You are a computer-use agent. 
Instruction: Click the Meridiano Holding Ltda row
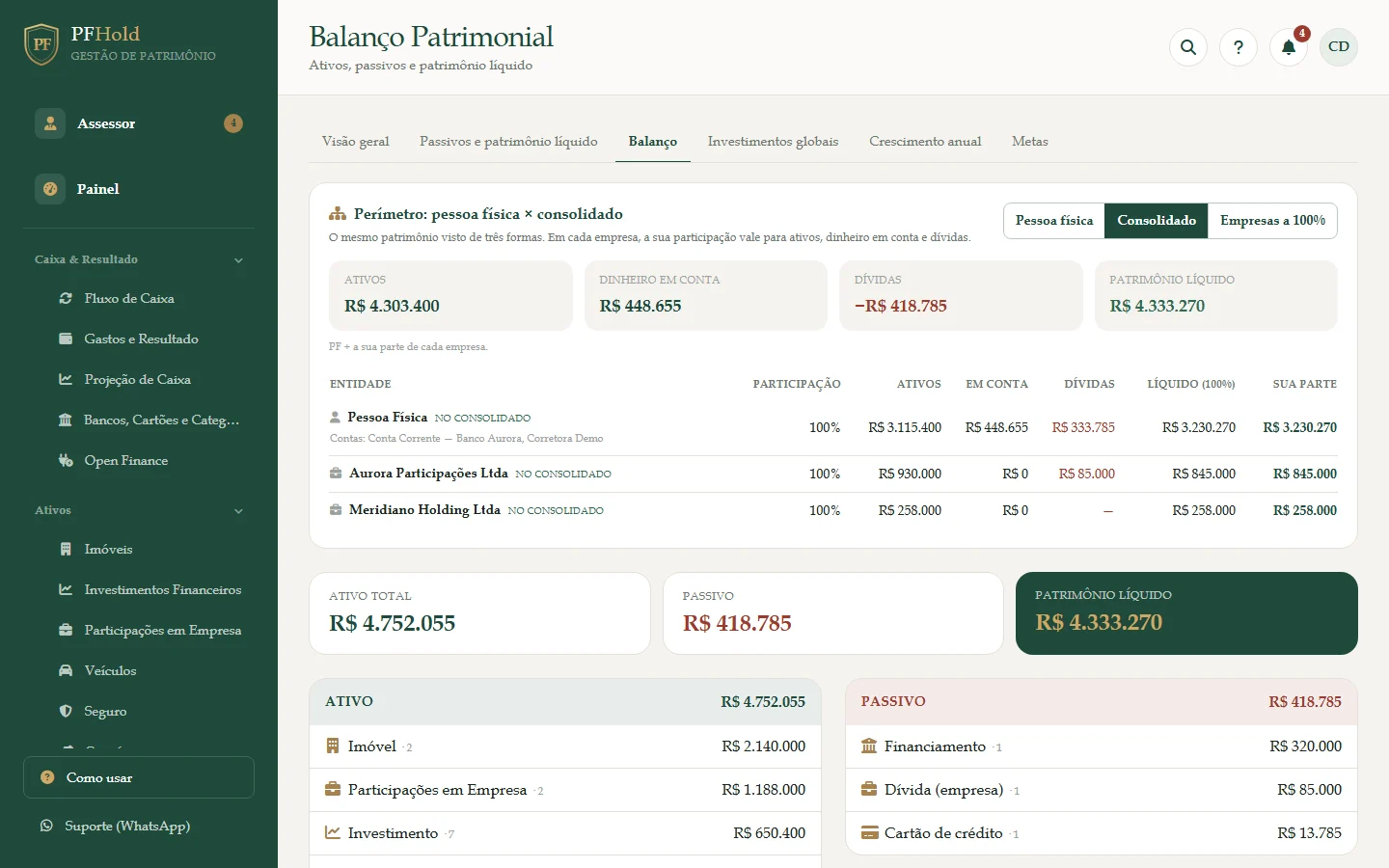point(833,510)
